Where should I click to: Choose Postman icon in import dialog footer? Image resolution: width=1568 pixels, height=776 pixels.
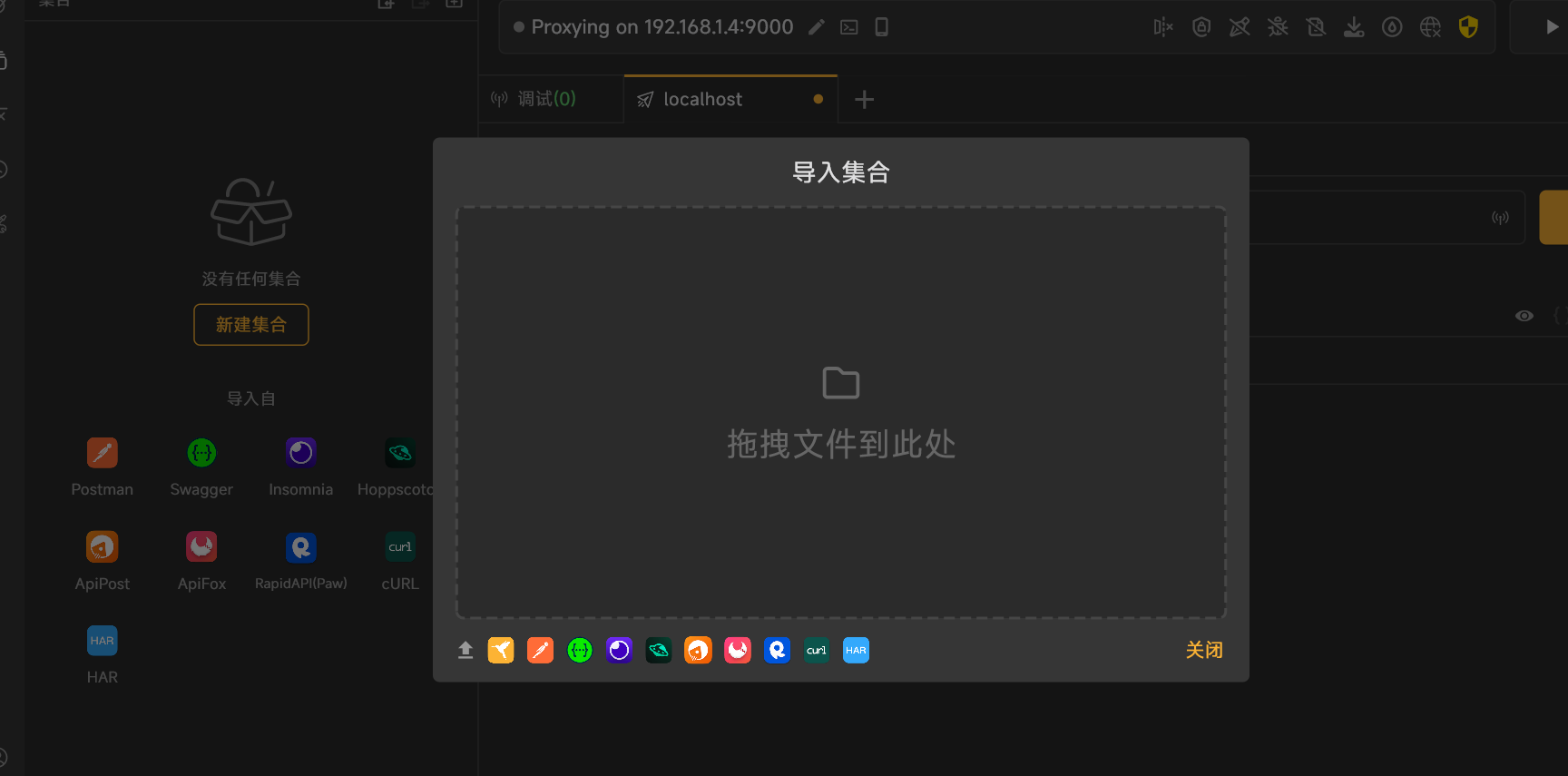[540, 650]
